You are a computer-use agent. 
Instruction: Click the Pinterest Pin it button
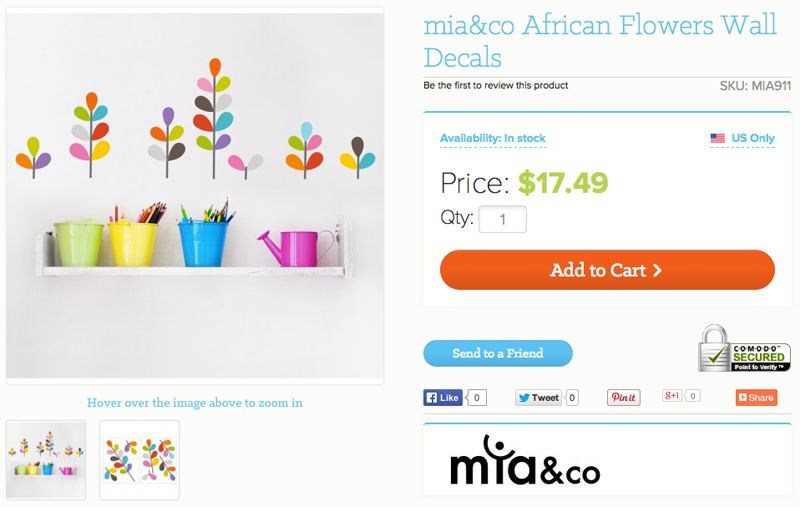[623, 398]
